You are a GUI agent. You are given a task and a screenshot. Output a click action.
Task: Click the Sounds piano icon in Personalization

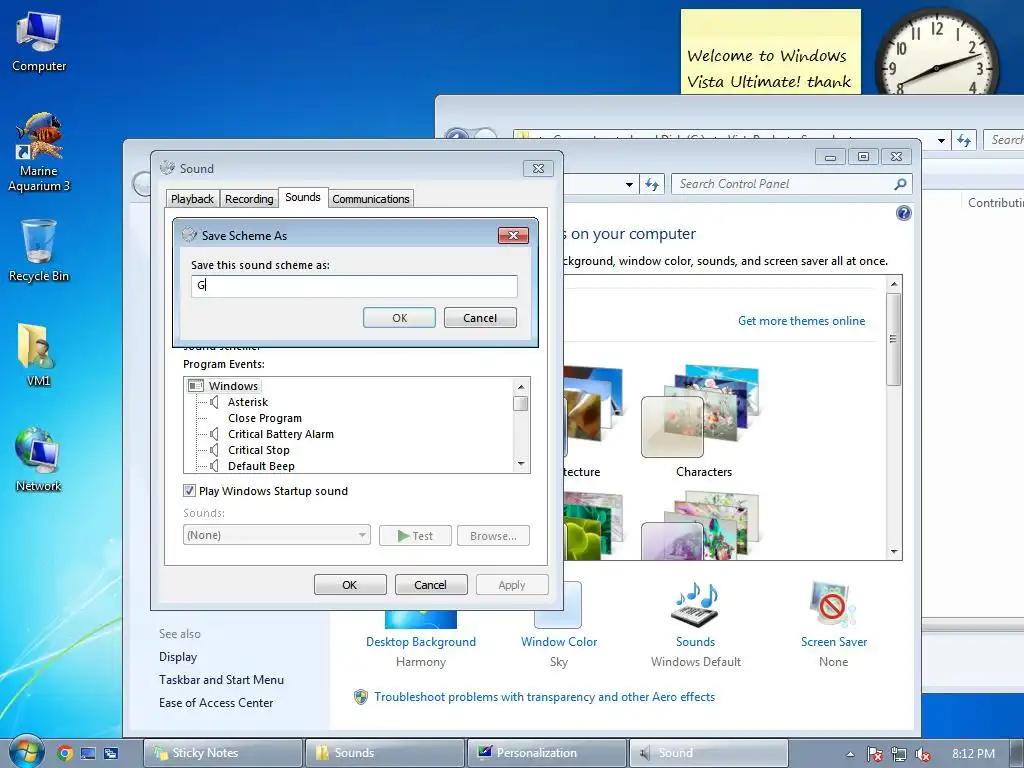(696, 604)
